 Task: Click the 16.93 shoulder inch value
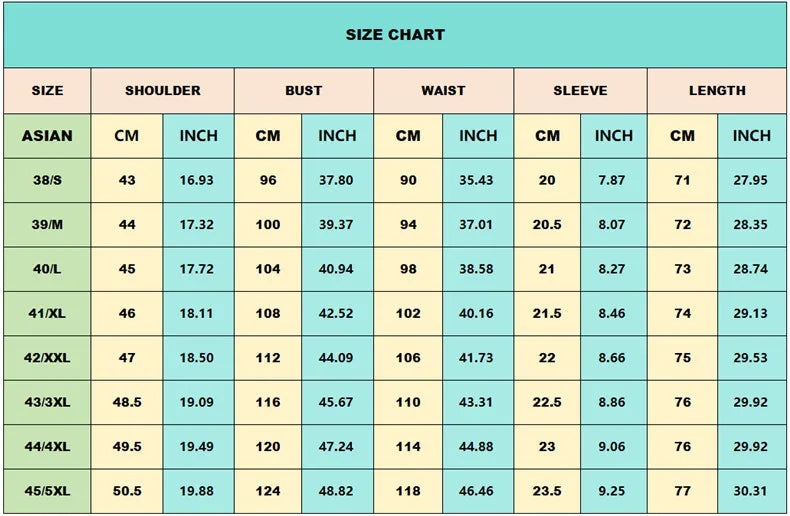coord(197,181)
